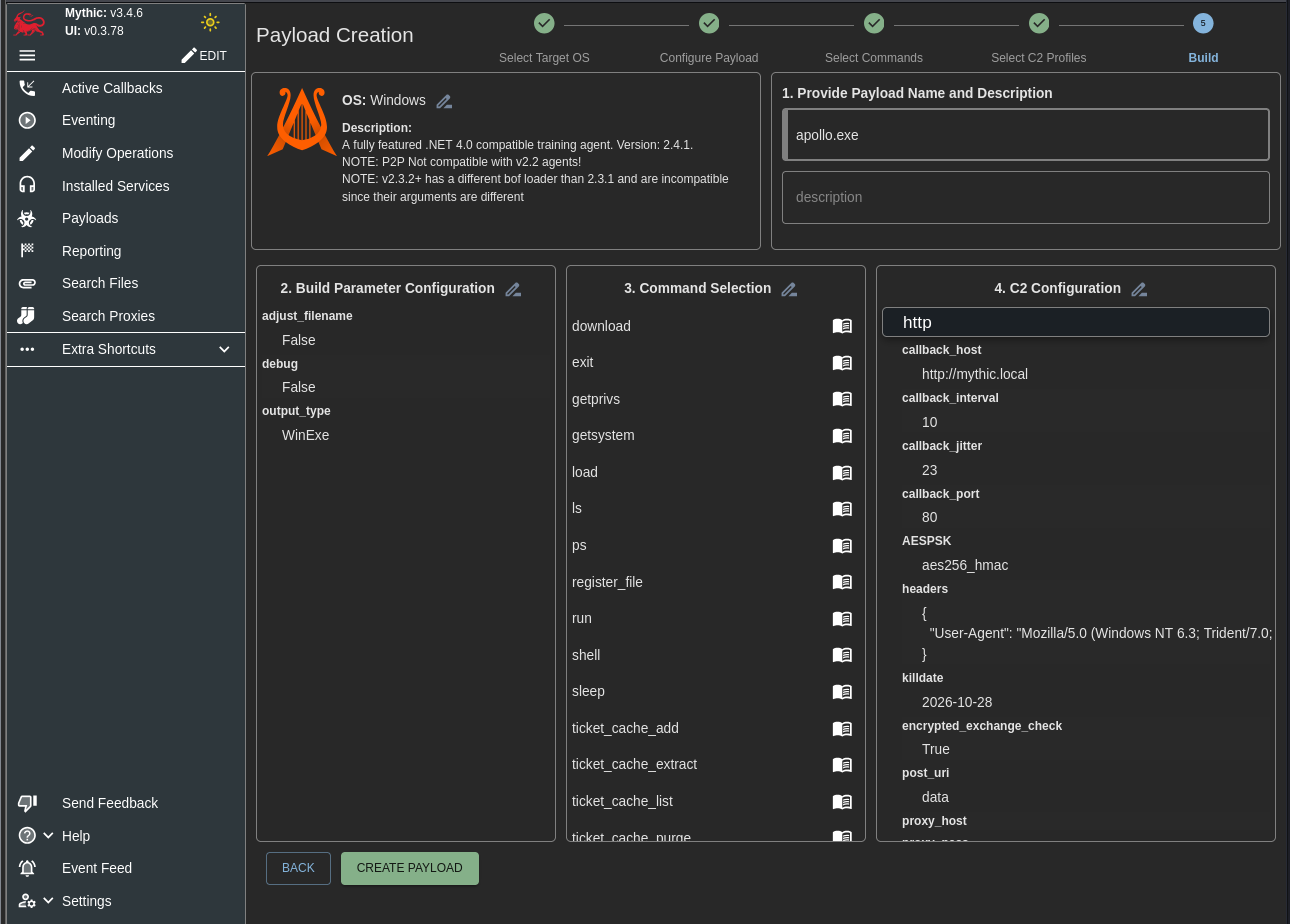This screenshot has width=1290, height=924.
Task: Expand the Extra Shortcuts section
Action: (224, 349)
